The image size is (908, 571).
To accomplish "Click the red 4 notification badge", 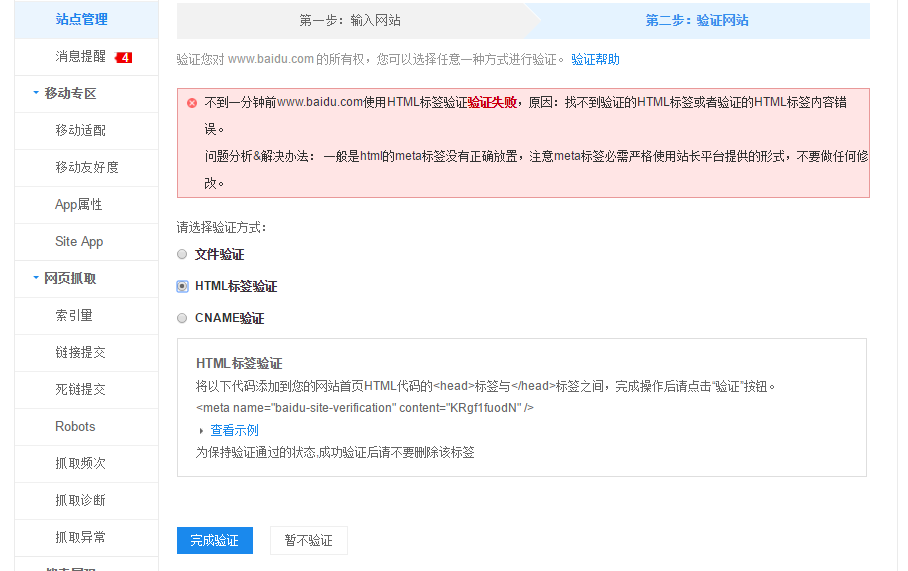I will (x=124, y=57).
